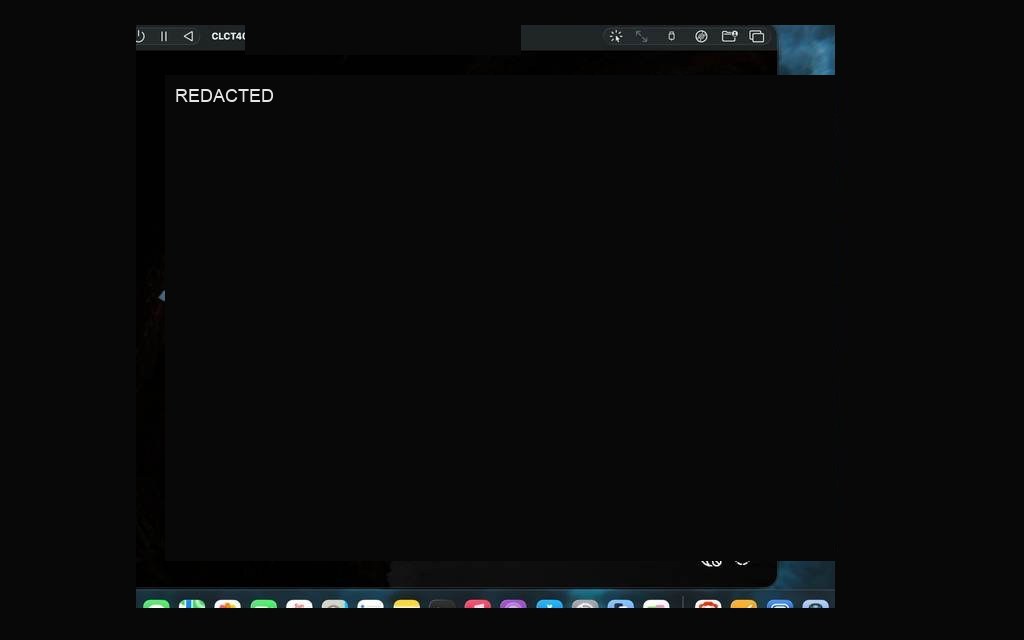Click the small arrow on the left edge

(161, 296)
